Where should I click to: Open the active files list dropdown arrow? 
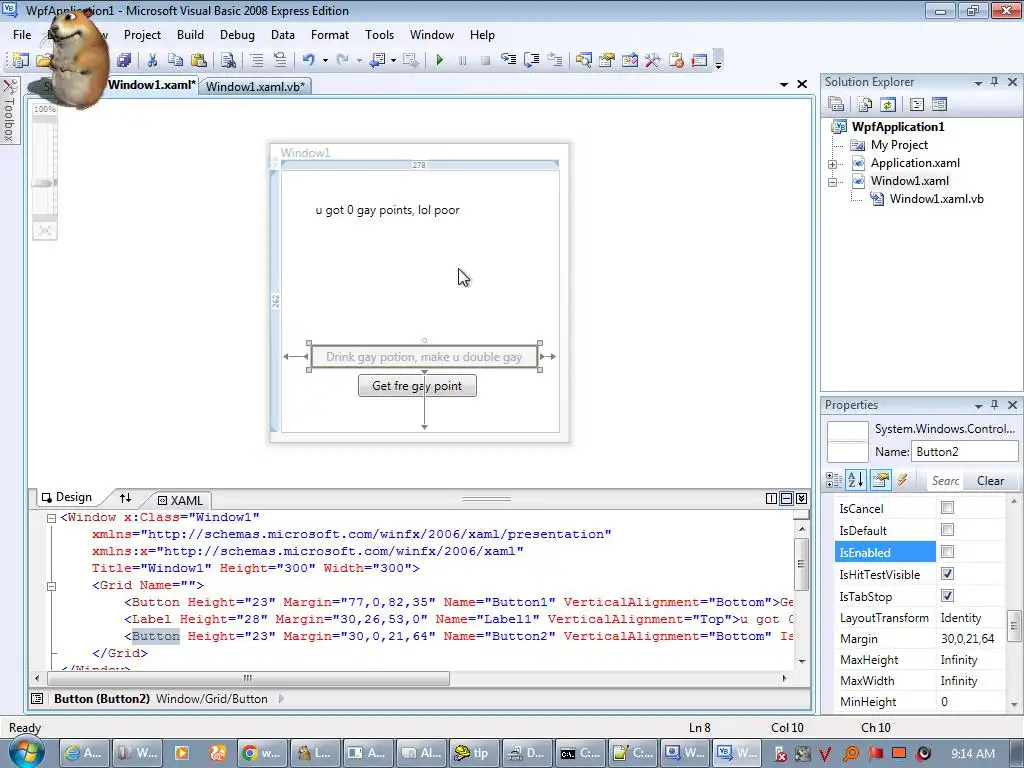point(784,84)
